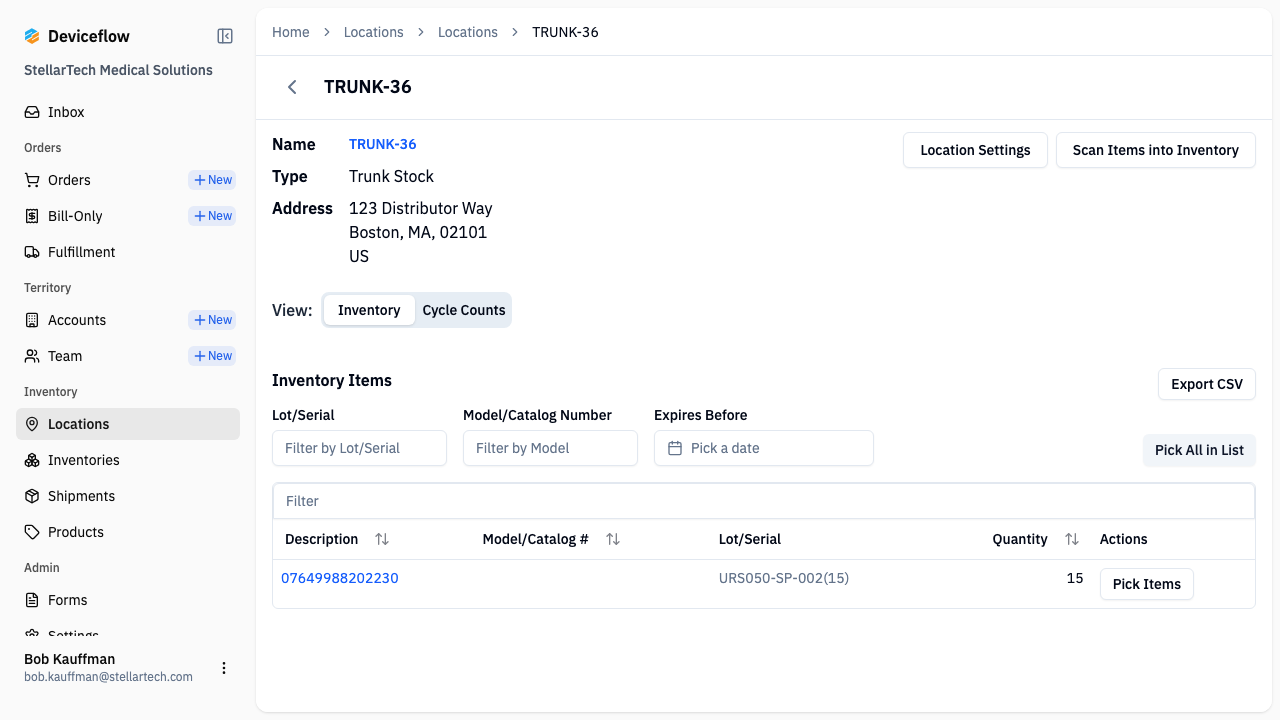The image size is (1280, 720).
Task: Sort by Model/Catalog # column arrows
Action: point(613,539)
